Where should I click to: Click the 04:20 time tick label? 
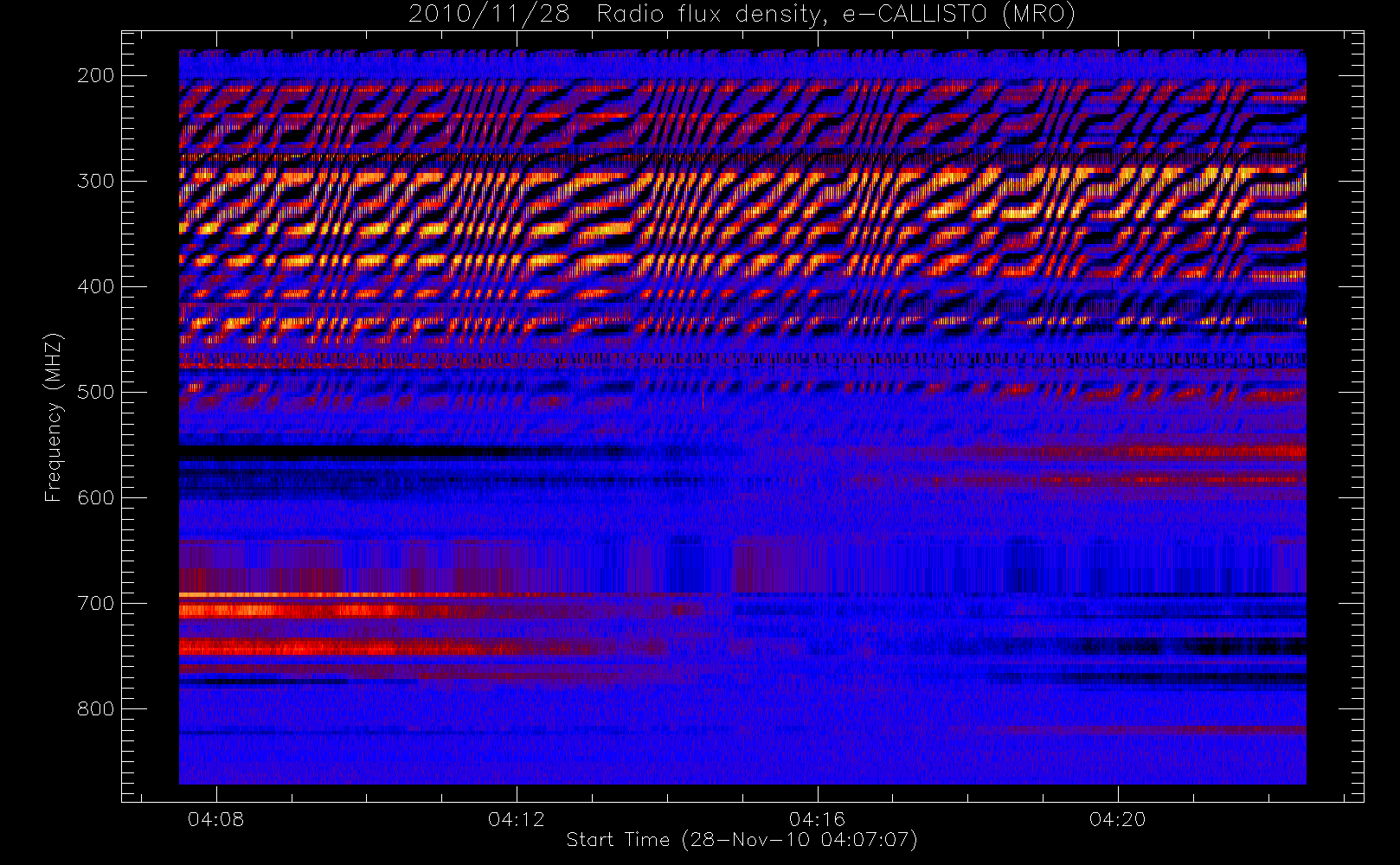point(1117,819)
